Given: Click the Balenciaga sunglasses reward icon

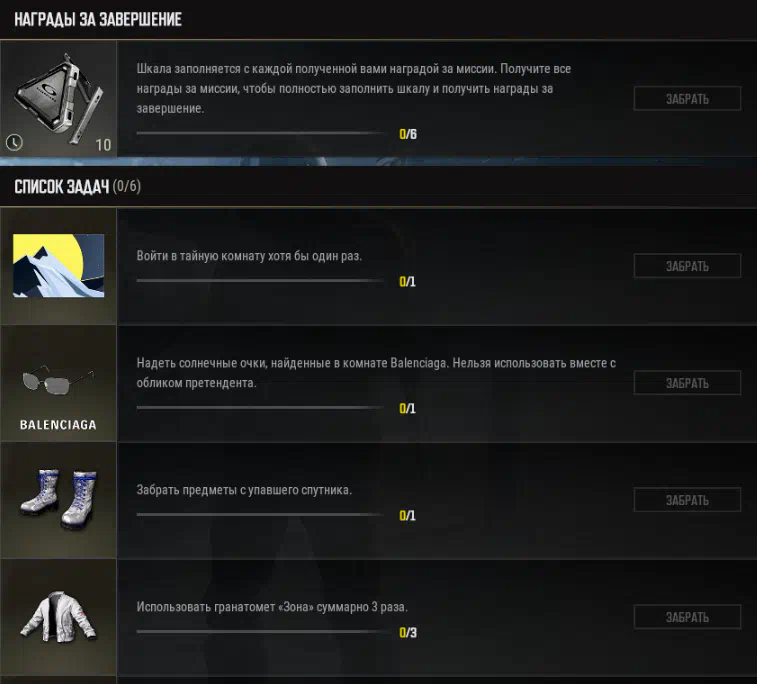Looking at the screenshot, I should 58,379.
